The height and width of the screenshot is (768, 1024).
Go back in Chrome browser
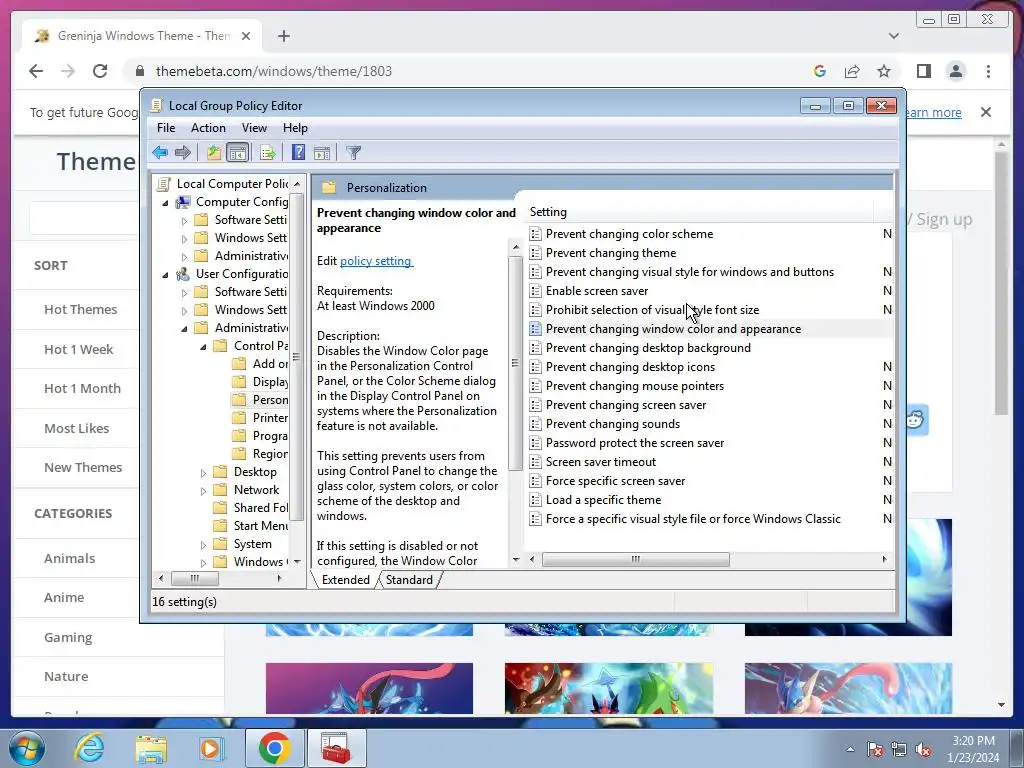point(36,71)
